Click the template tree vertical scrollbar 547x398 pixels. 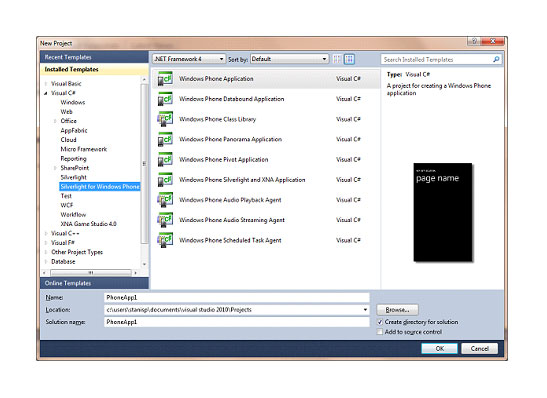click(x=144, y=163)
